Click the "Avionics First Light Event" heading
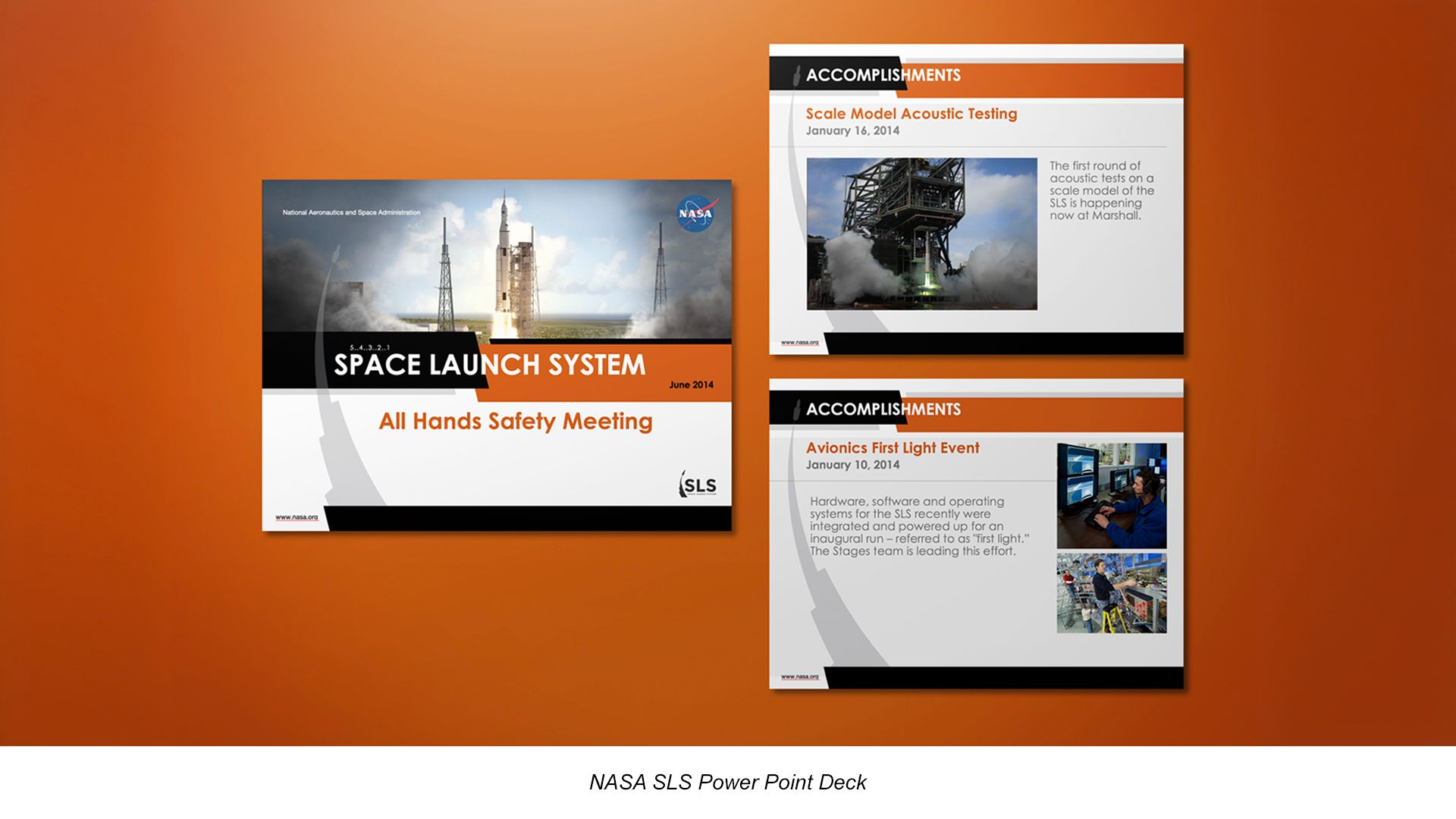1456x819 pixels. [893, 448]
